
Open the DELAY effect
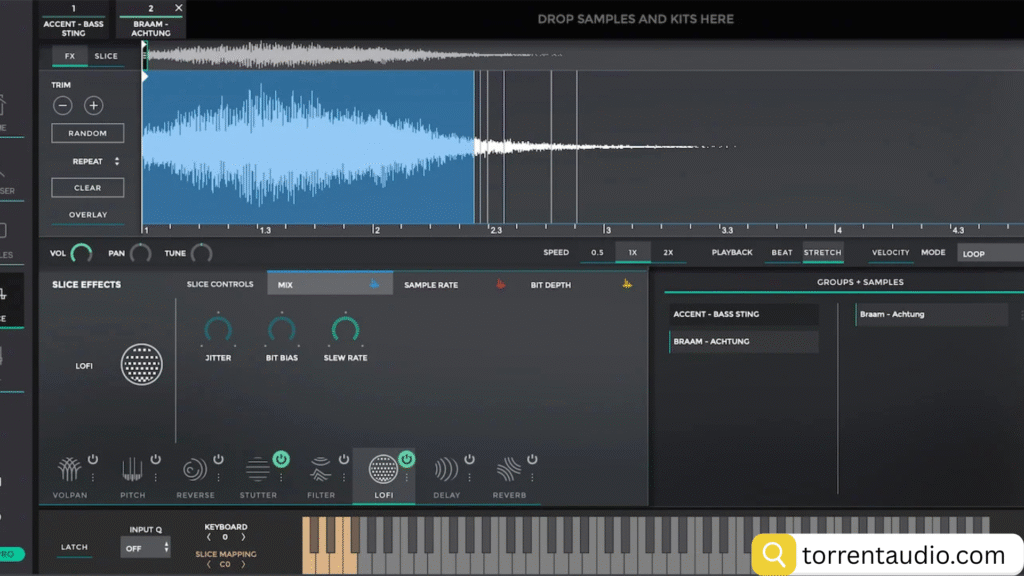point(448,470)
